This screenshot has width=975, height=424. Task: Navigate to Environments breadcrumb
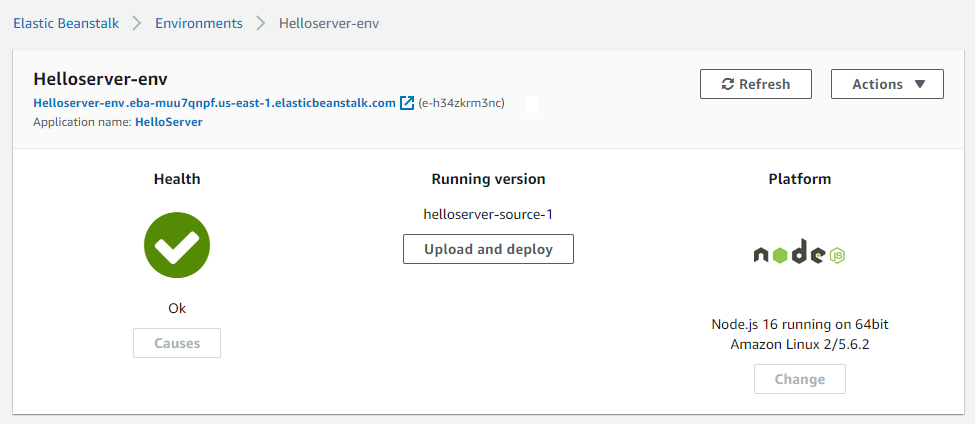coord(198,23)
